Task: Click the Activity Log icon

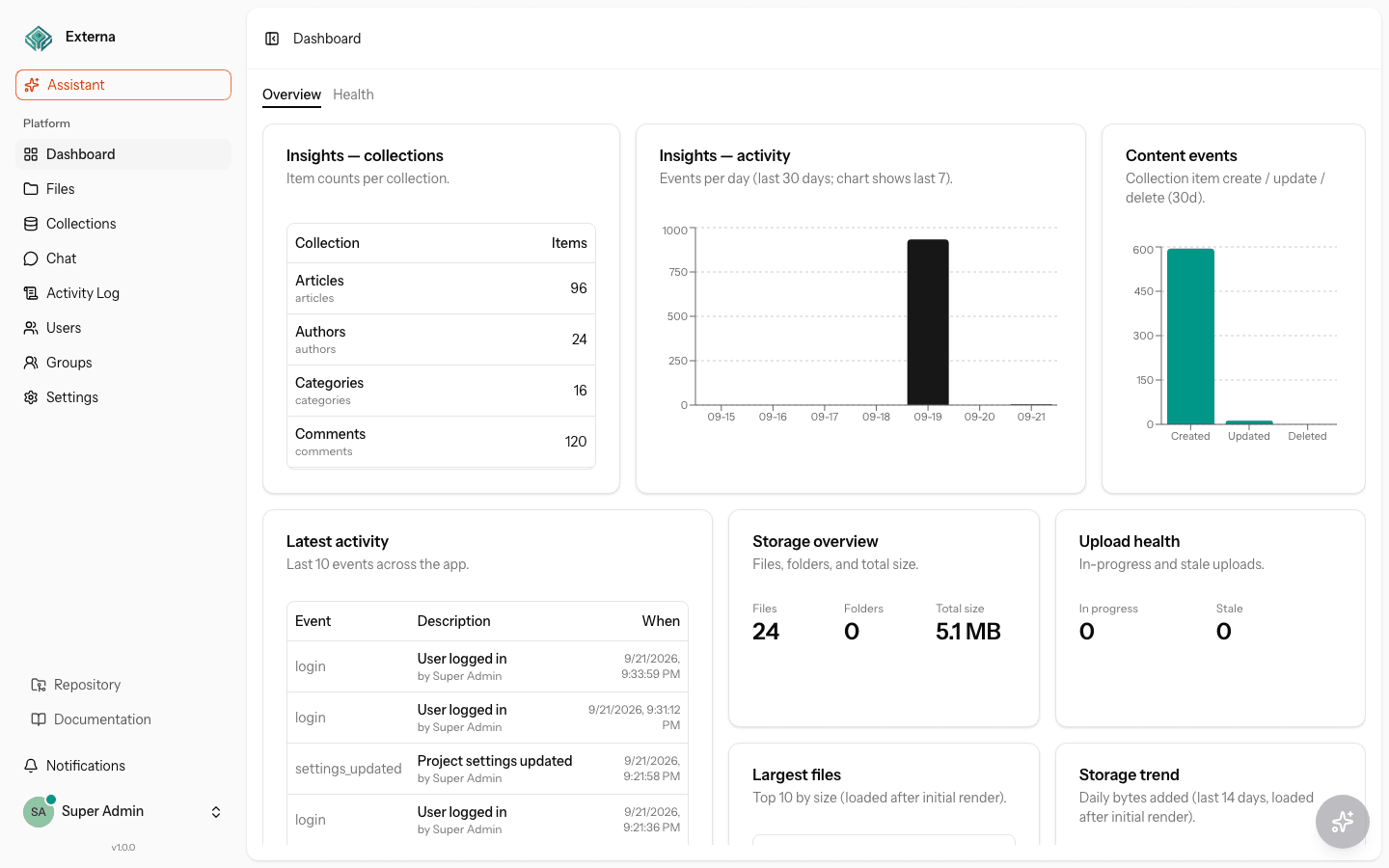Action: 31,293
